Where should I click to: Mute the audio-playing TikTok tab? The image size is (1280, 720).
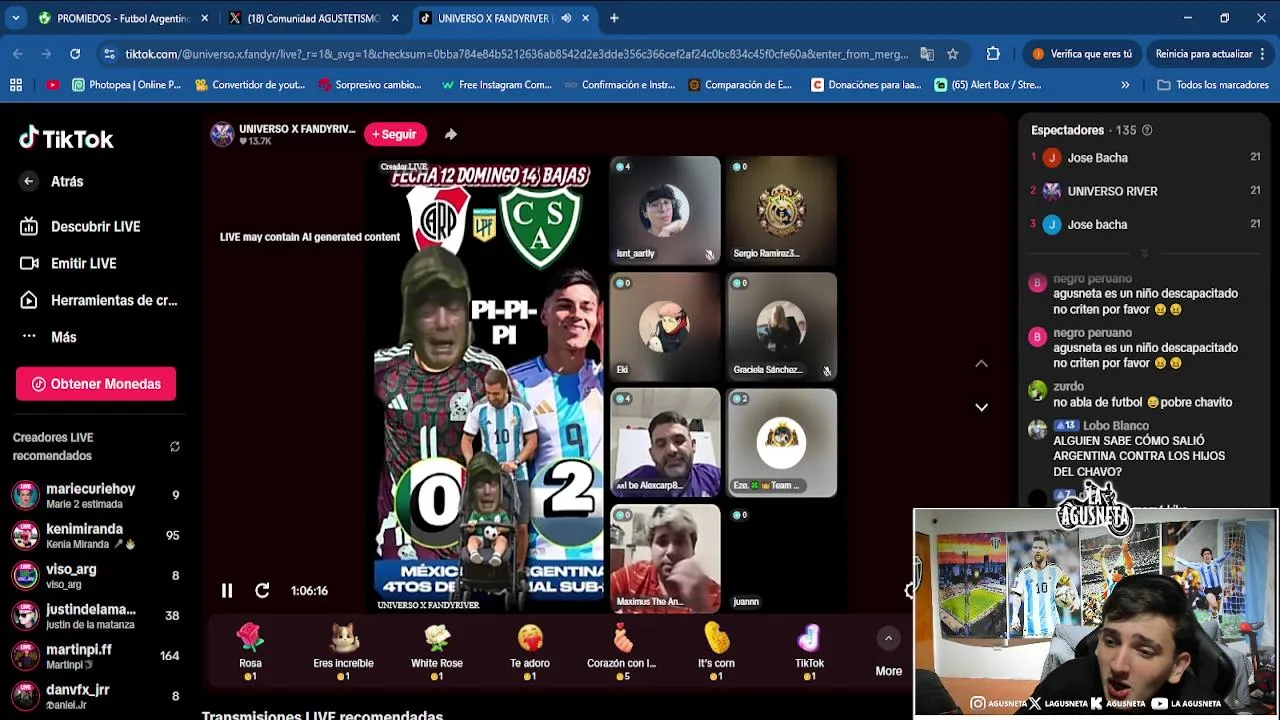pos(566,18)
